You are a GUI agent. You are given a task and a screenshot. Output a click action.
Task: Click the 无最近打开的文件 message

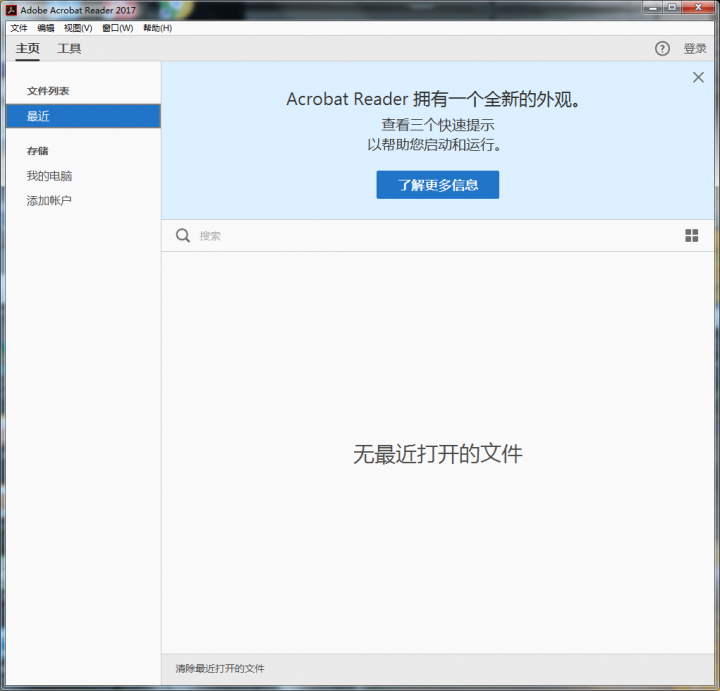pos(438,454)
